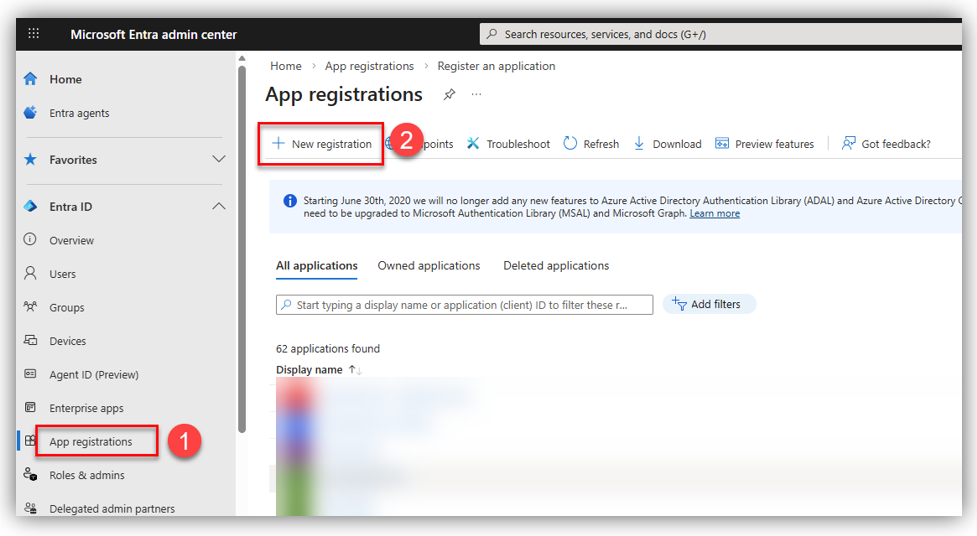977x536 pixels.
Task: Open Entra agents in the sidebar
Action: tap(79, 113)
